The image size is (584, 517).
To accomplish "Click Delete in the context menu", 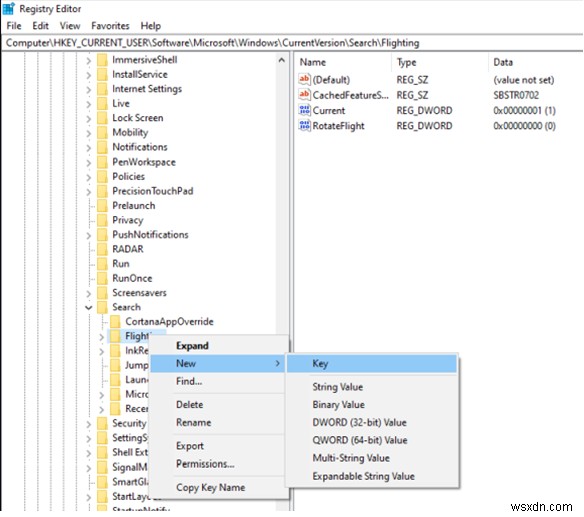I will click(218, 405).
